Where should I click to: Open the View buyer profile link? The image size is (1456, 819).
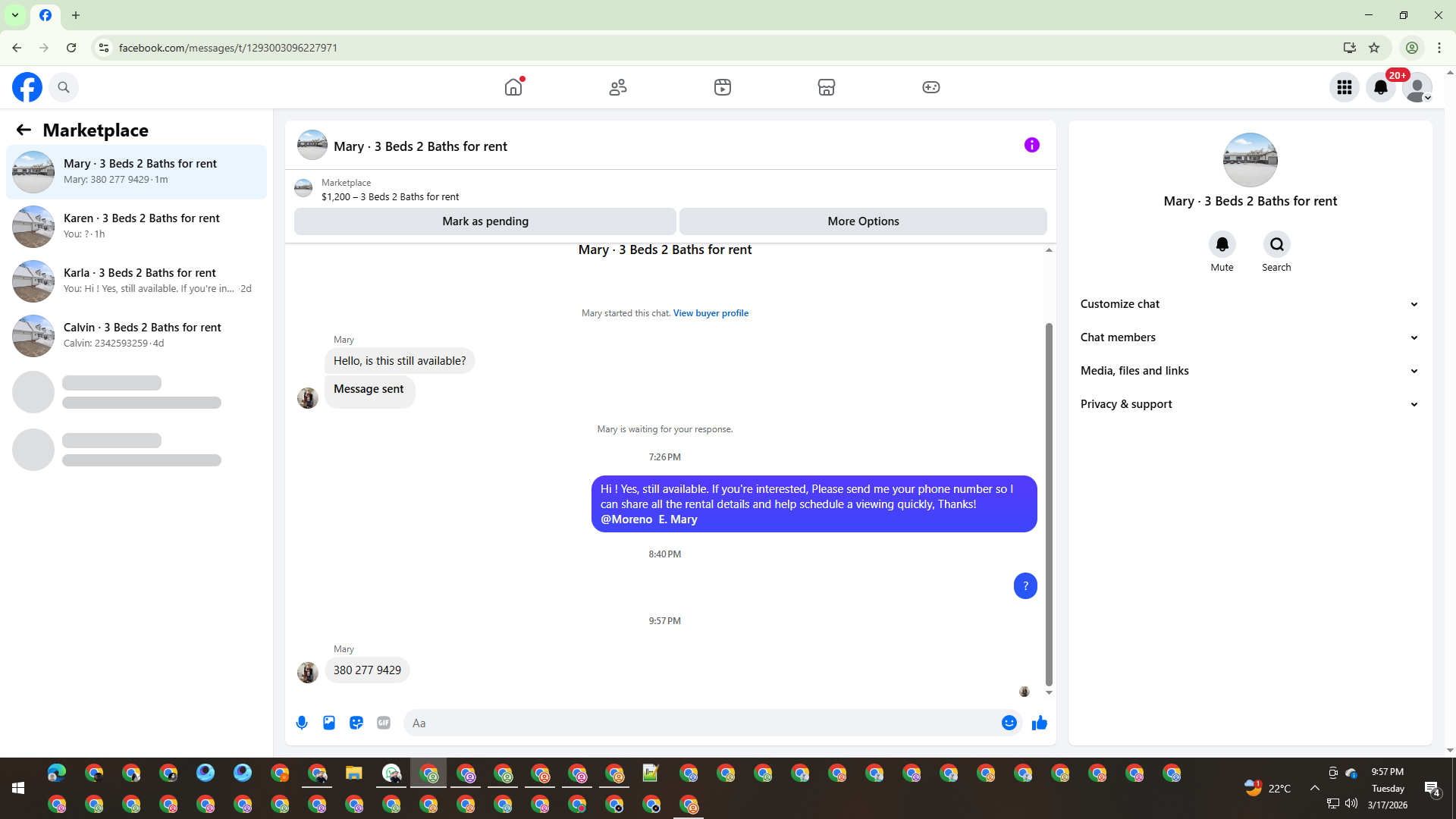click(711, 313)
